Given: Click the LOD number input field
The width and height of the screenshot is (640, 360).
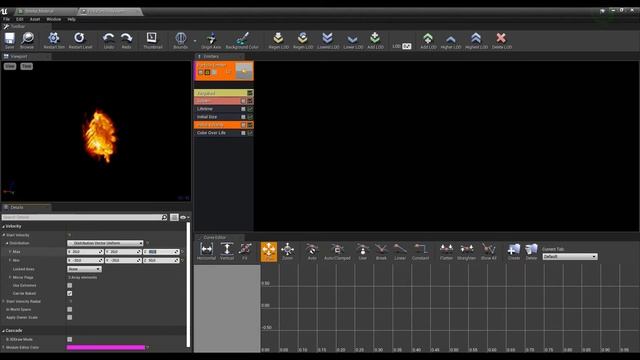Looking at the screenshot, I should tap(407, 46).
